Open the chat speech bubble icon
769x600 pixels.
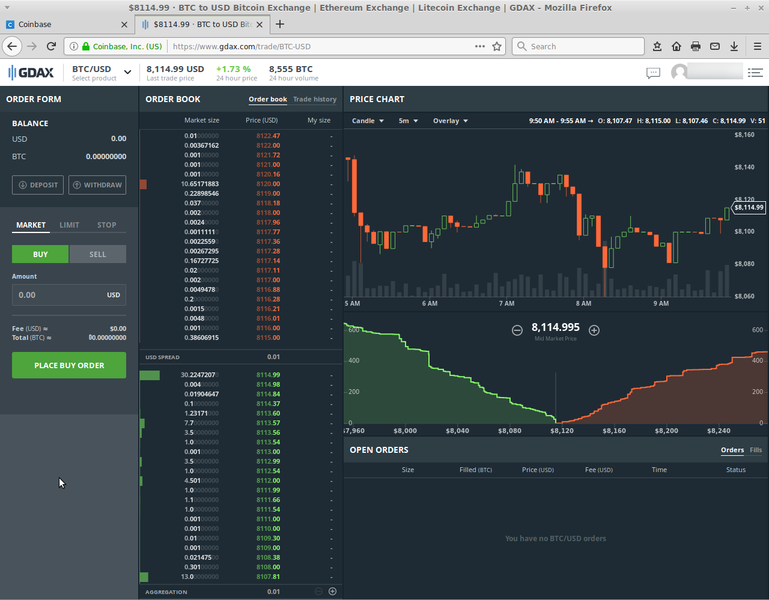pos(653,73)
